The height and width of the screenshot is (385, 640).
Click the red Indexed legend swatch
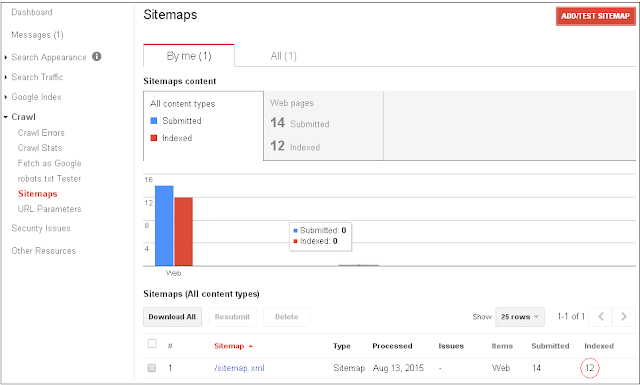[x=154, y=138]
